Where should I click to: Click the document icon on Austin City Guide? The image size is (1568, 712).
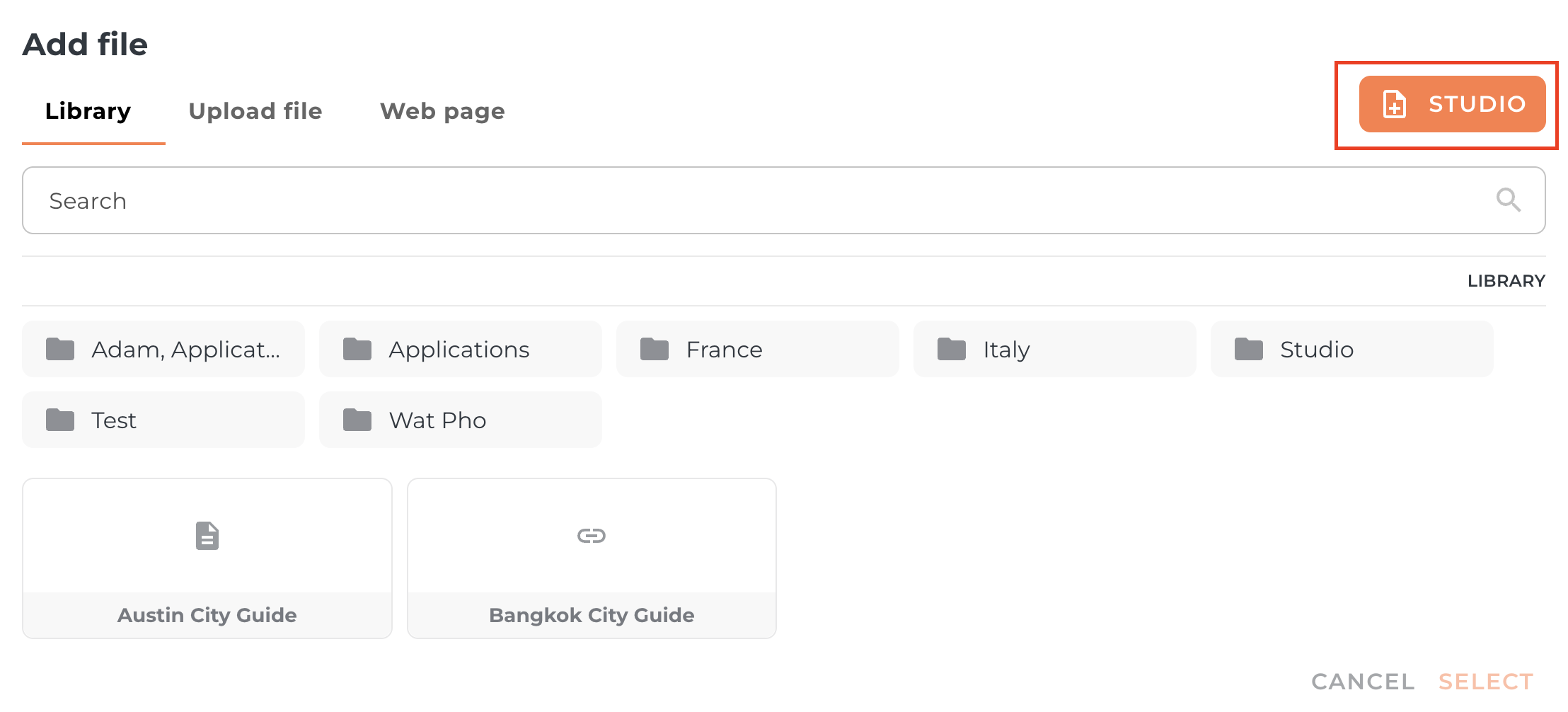coord(207,536)
